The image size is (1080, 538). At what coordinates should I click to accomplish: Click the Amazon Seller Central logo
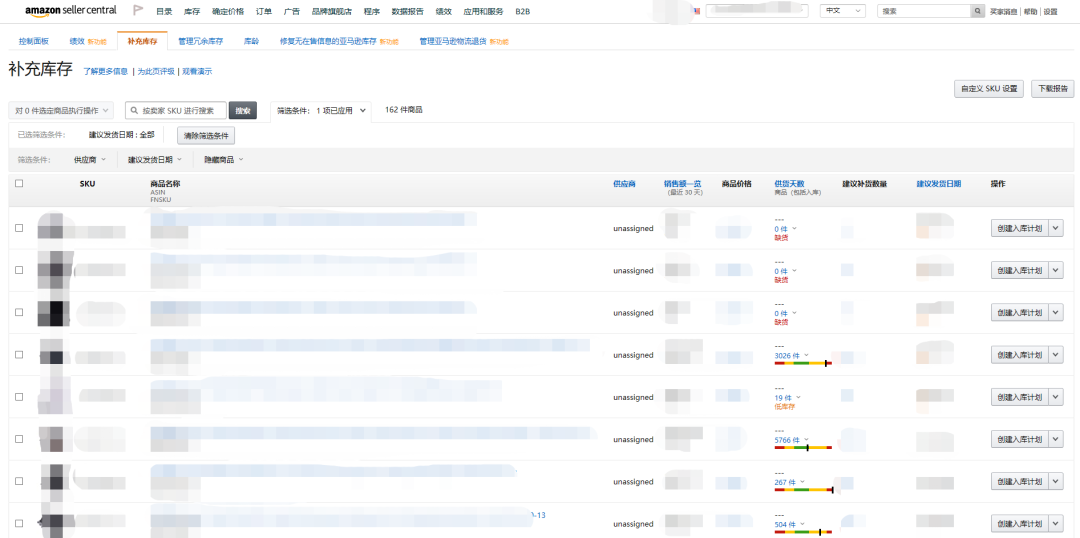coord(71,10)
